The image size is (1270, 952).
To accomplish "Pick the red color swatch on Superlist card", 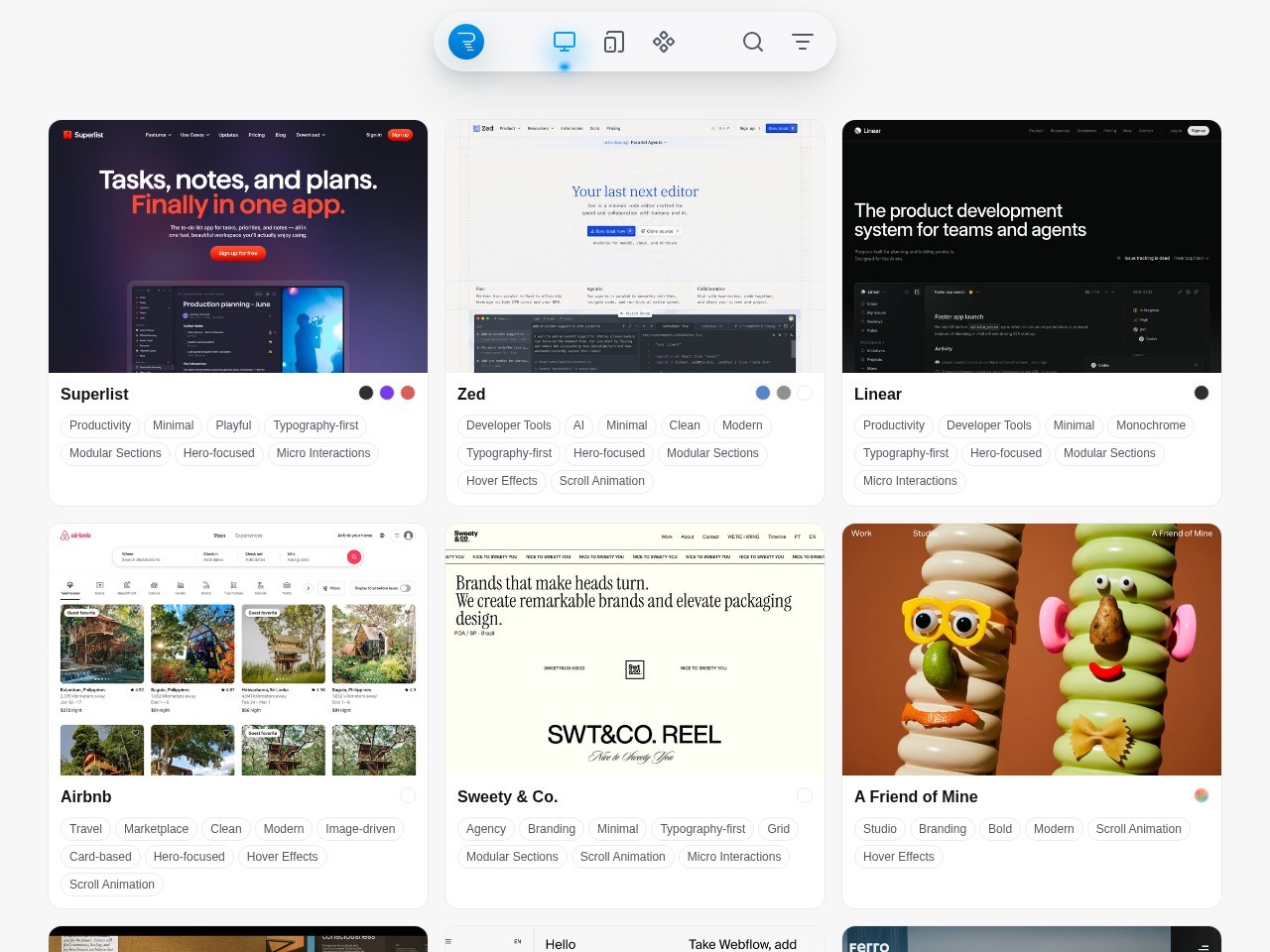I will (408, 393).
